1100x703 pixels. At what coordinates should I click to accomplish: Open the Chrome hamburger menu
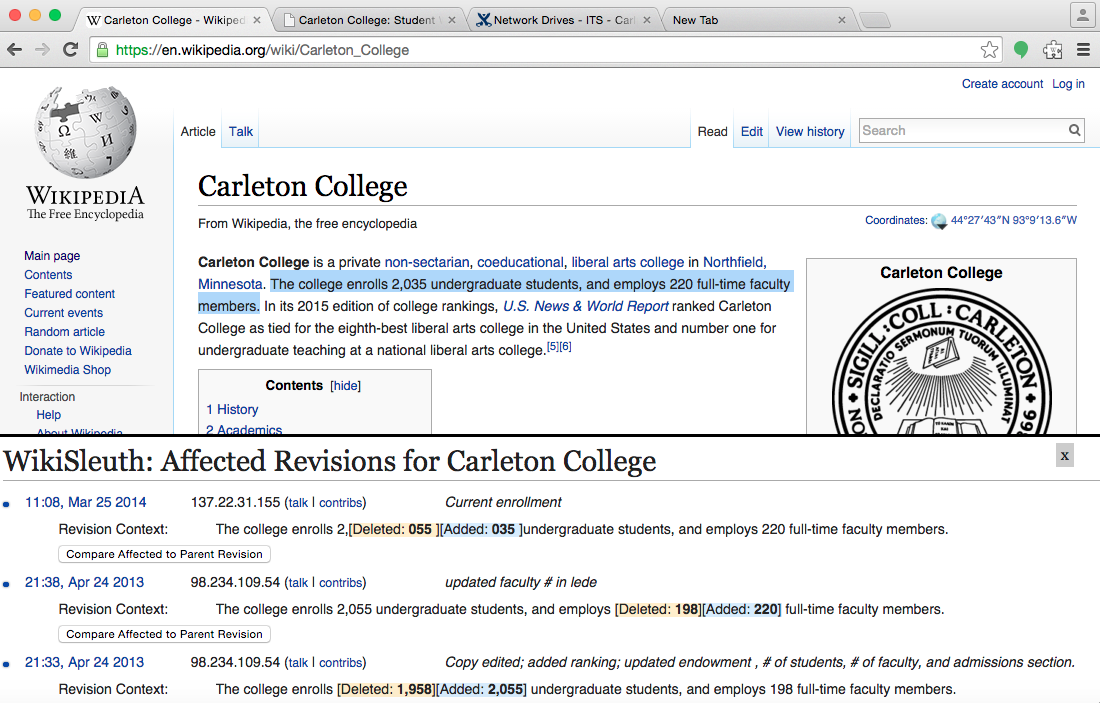pyautogui.click(x=1083, y=48)
